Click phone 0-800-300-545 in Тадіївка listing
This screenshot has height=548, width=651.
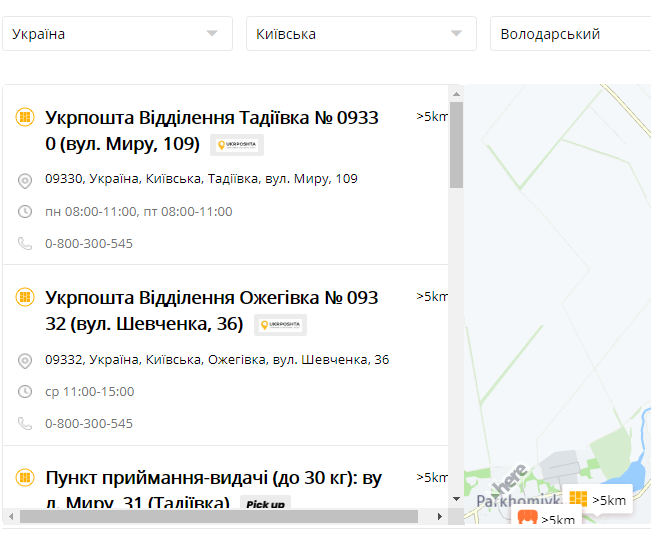89,243
